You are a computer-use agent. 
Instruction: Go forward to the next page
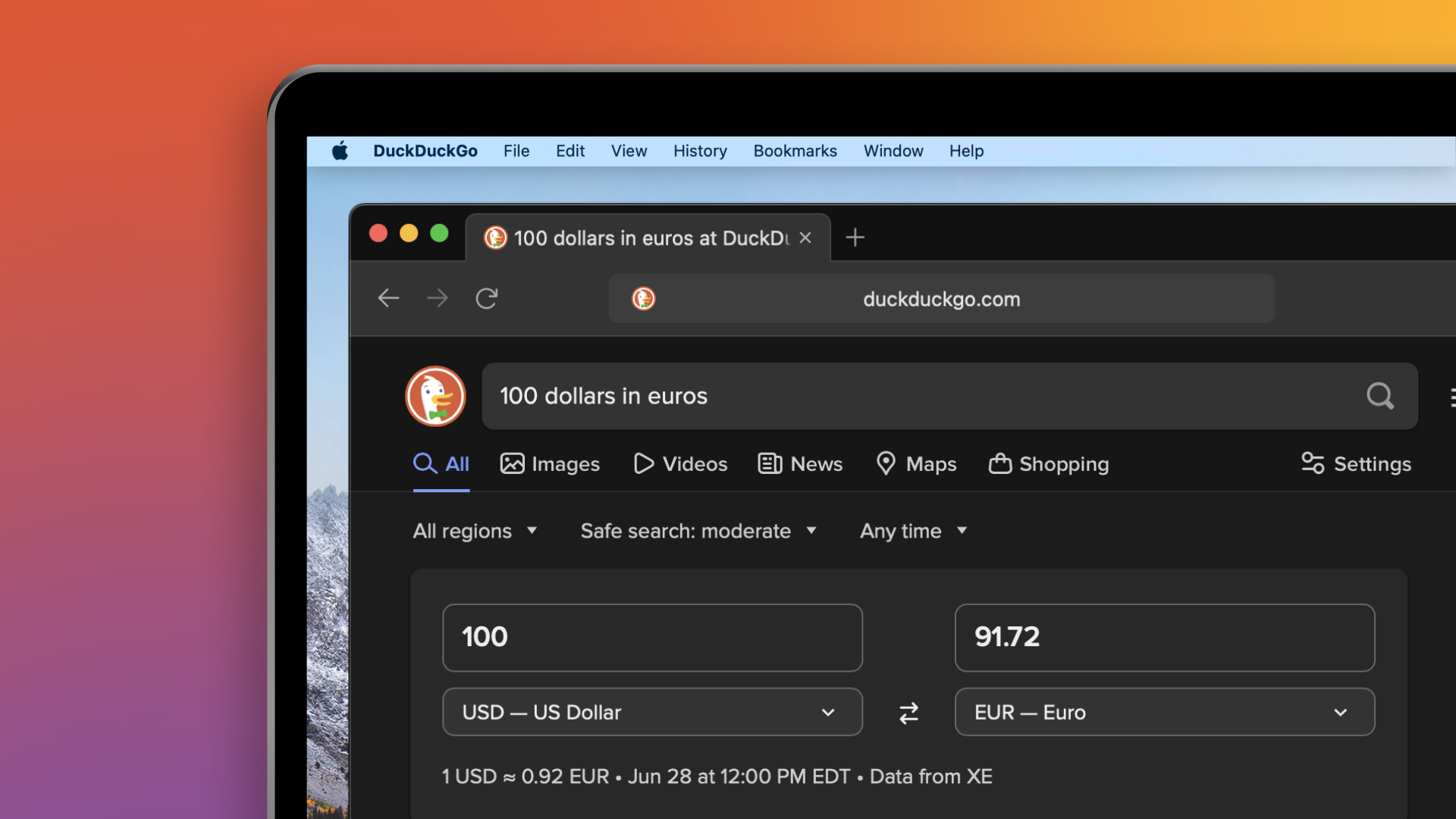(x=438, y=298)
